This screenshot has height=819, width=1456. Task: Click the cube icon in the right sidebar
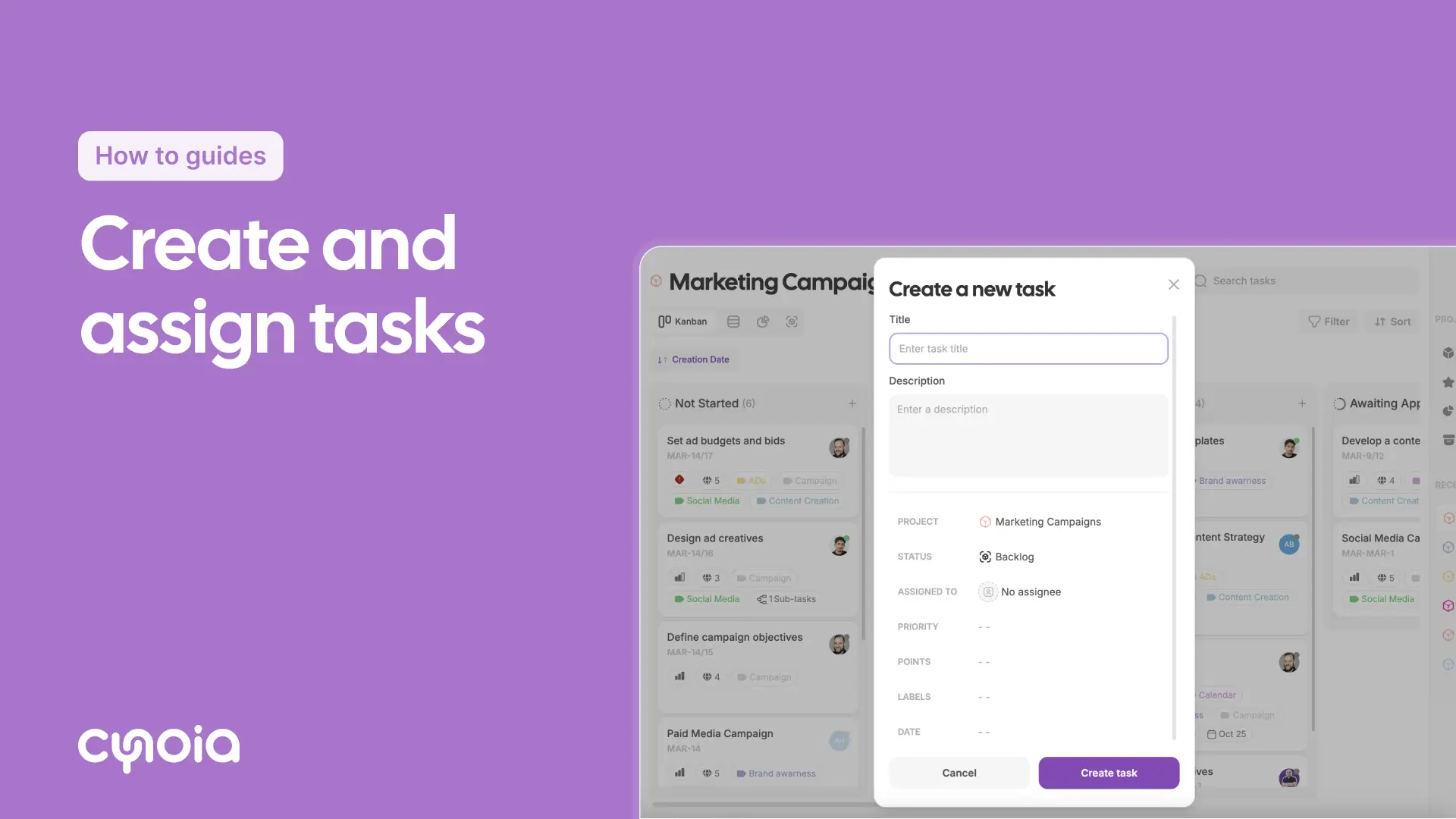point(1448,353)
